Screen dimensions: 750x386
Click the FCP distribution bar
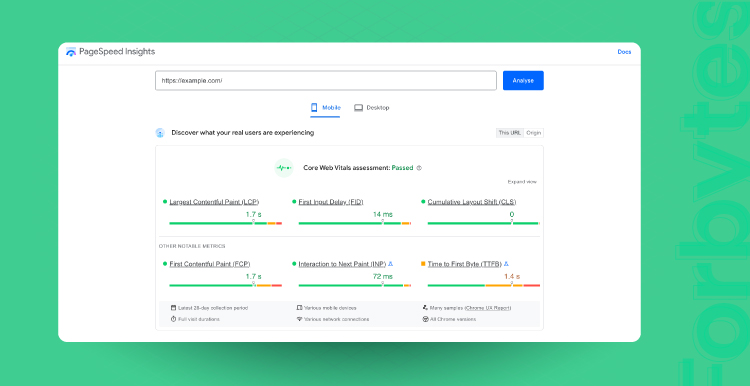click(x=225, y=286)
